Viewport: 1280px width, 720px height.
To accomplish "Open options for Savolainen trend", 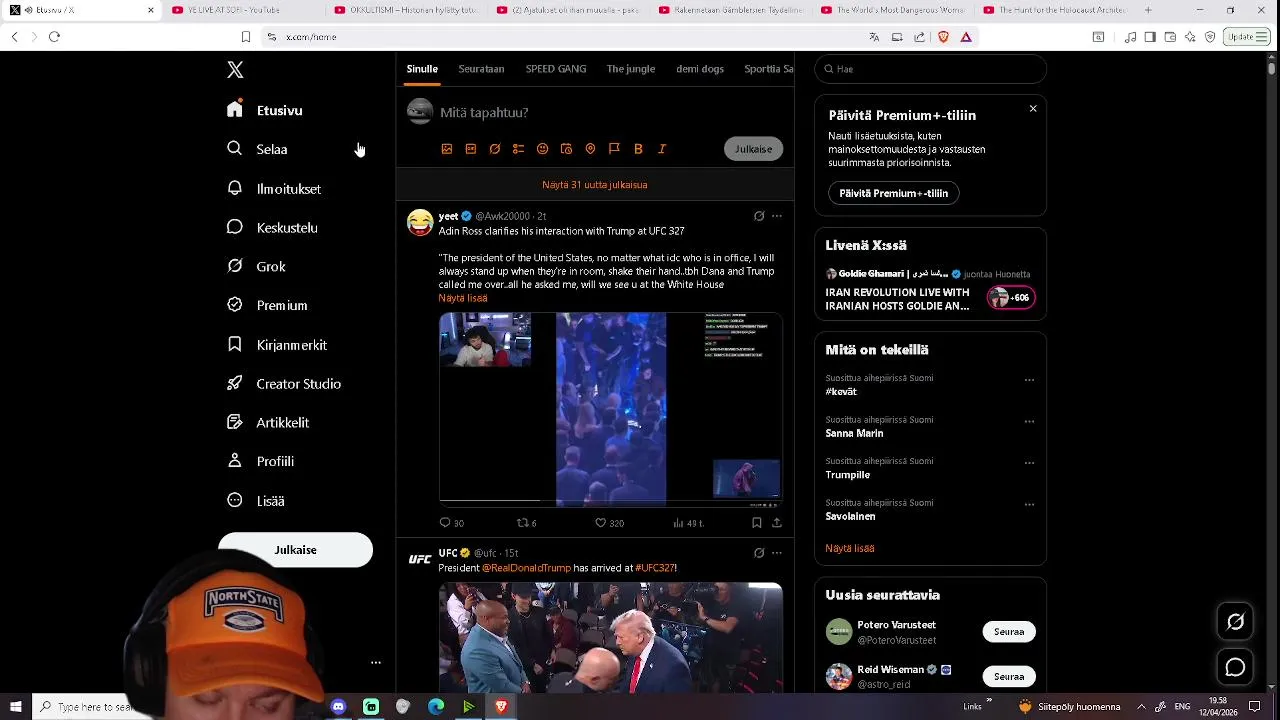I will (x=1029, y=505).
